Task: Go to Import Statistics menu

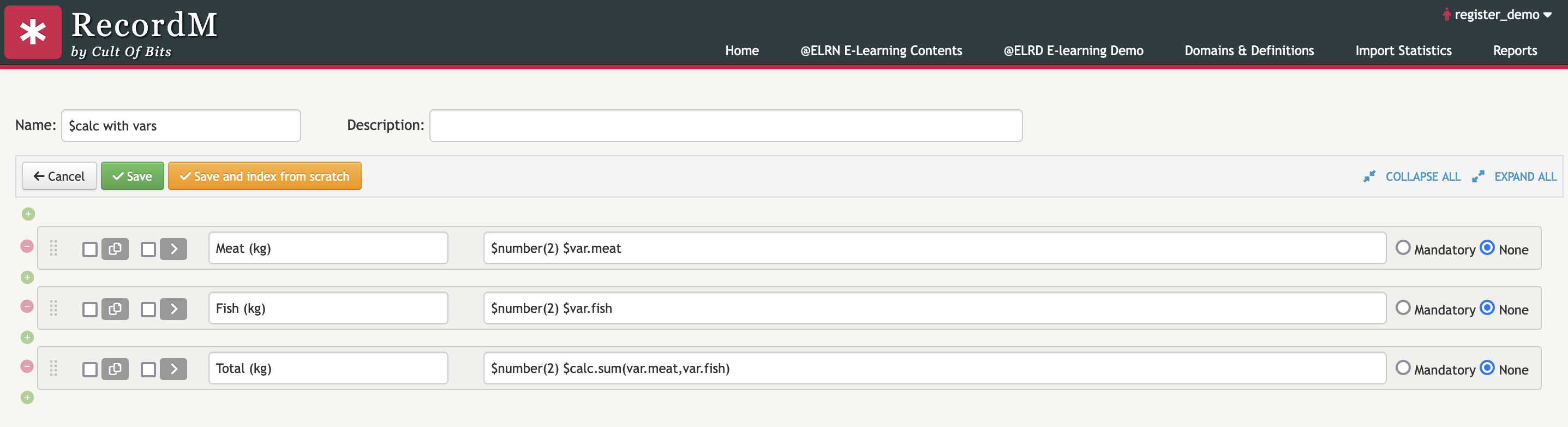Action: [1403, 51]
